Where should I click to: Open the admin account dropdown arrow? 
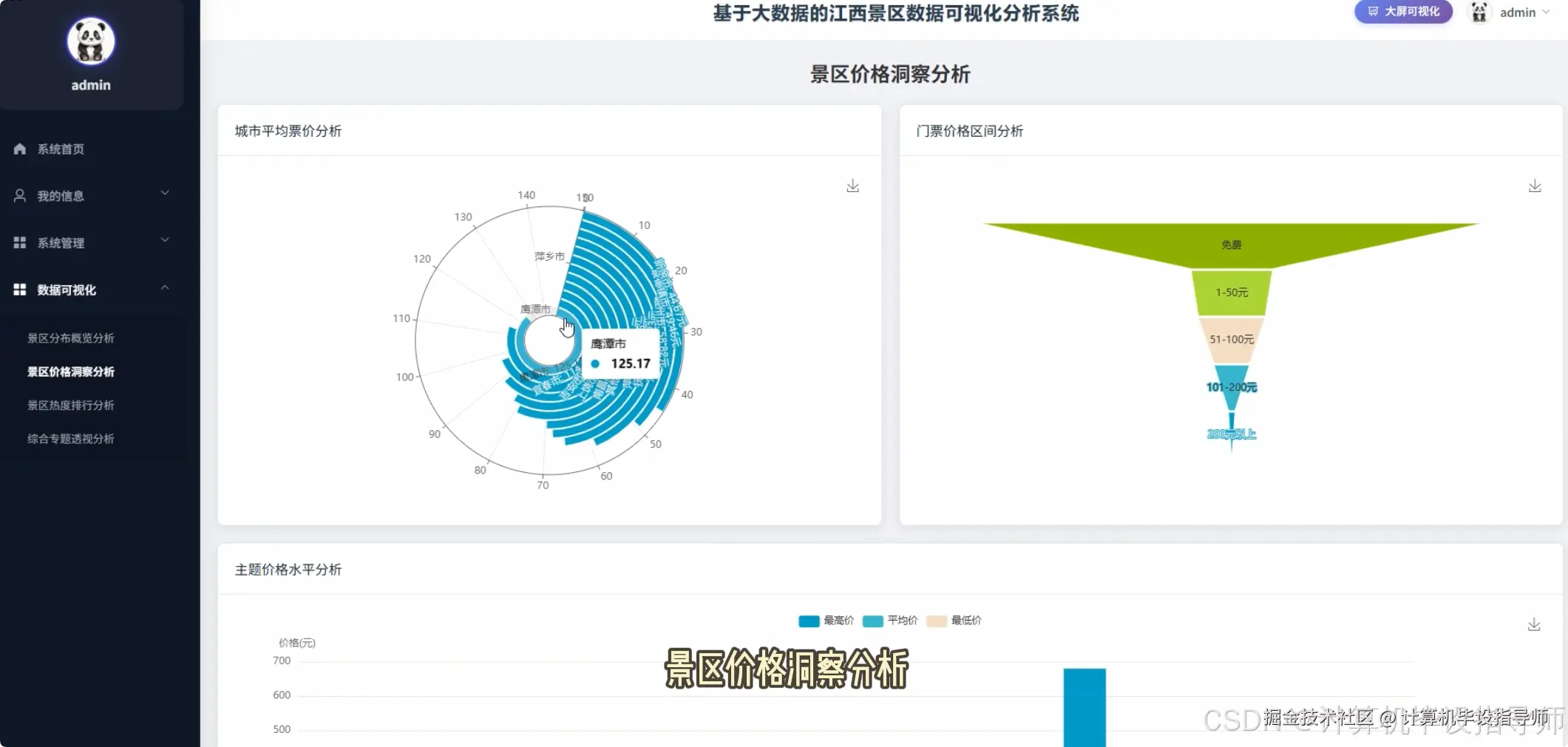click(1547, 12)
